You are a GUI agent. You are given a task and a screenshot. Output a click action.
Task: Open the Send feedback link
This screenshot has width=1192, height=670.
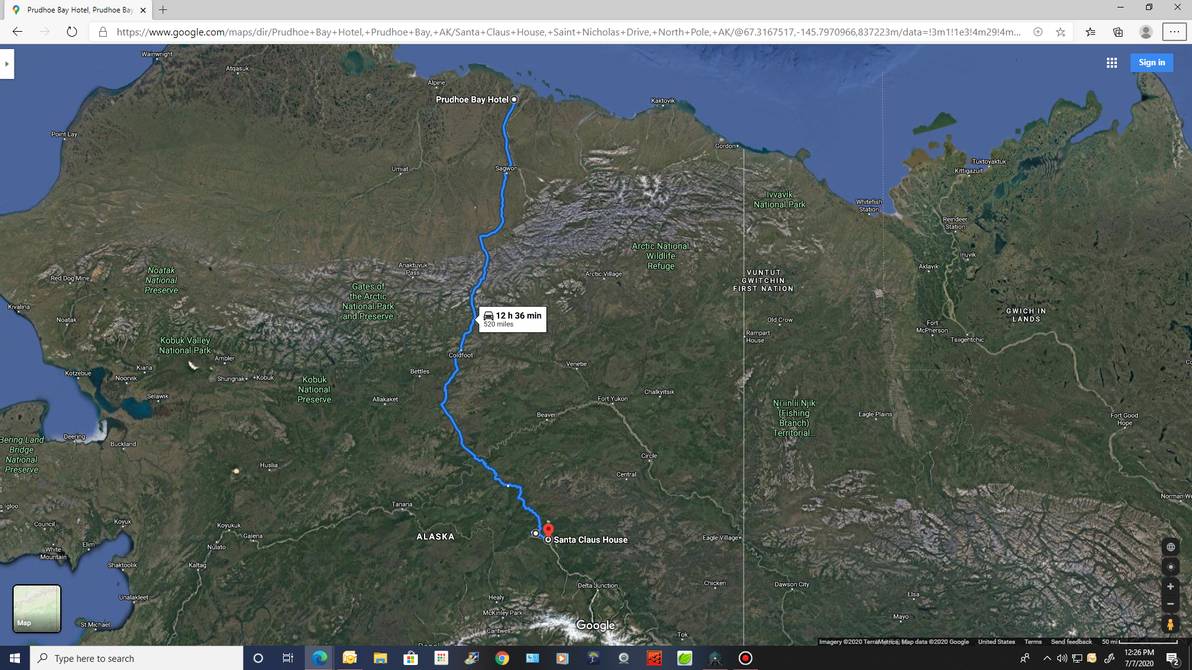tap(1071, 642)
